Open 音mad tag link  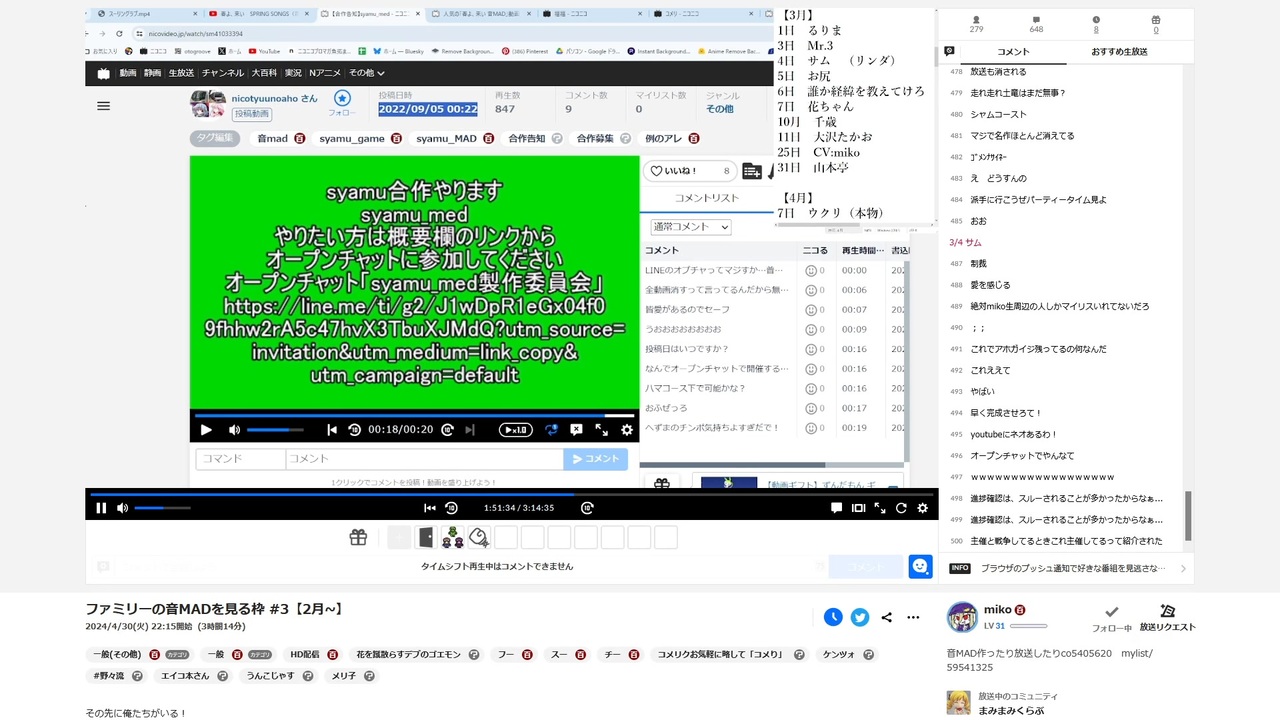[x=272, y=138]
